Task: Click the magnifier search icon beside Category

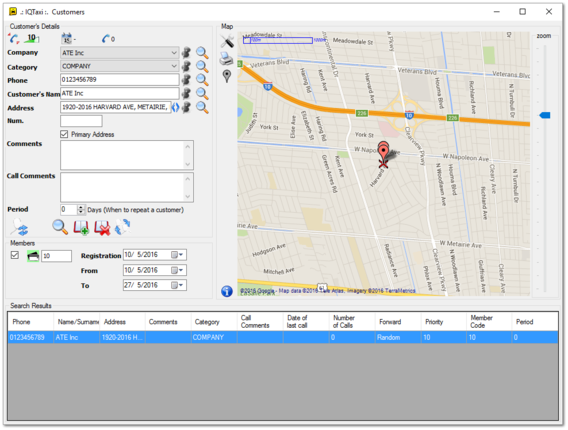Action: [202, 67]
